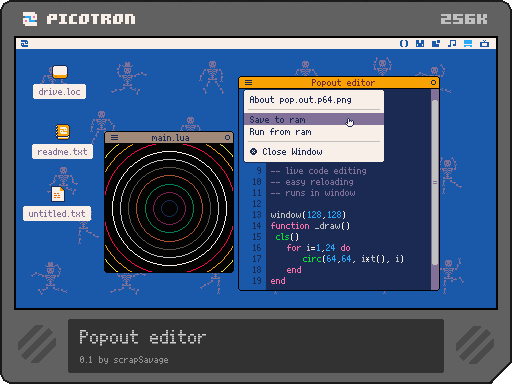The width and height of the screenshot is (512, 384).
Task: Click the drive.loc label
Action: (x=59, y=92)
